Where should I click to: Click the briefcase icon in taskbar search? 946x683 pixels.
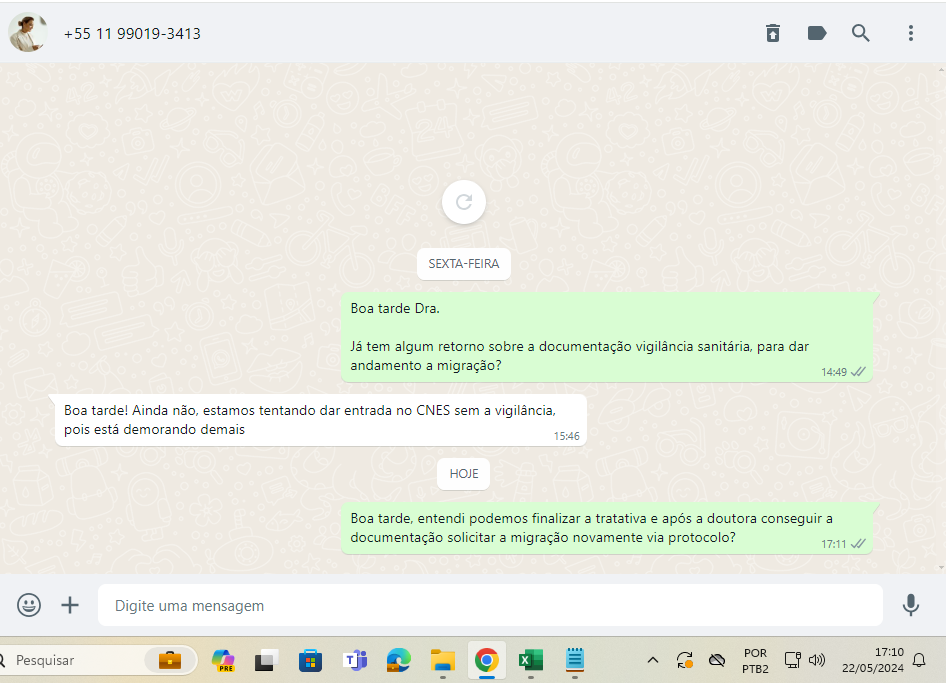(170, 660)
